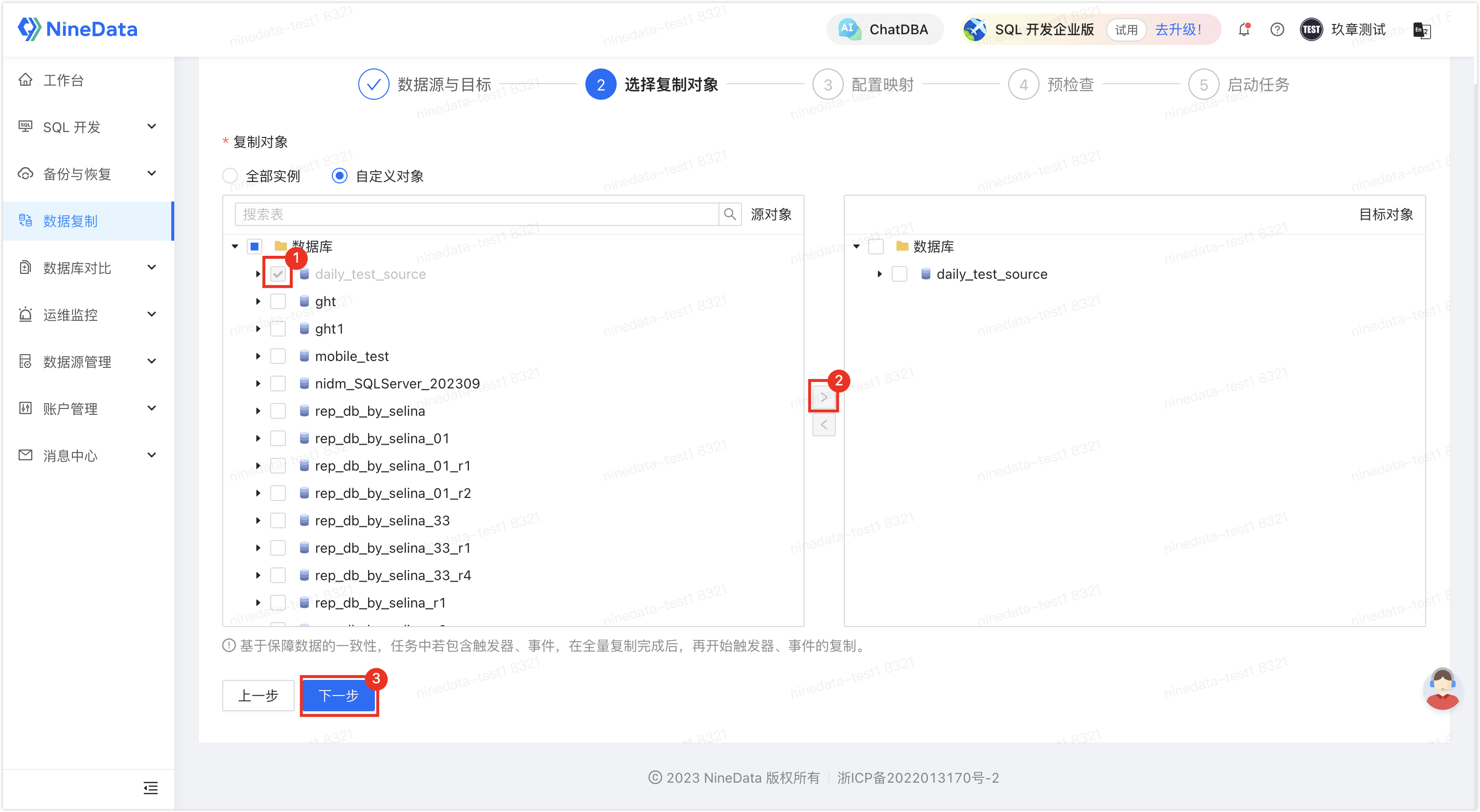Viewport: 1480px width, 812px height.
Task: Click the NineData logo
Action: [x=77, y=29]
